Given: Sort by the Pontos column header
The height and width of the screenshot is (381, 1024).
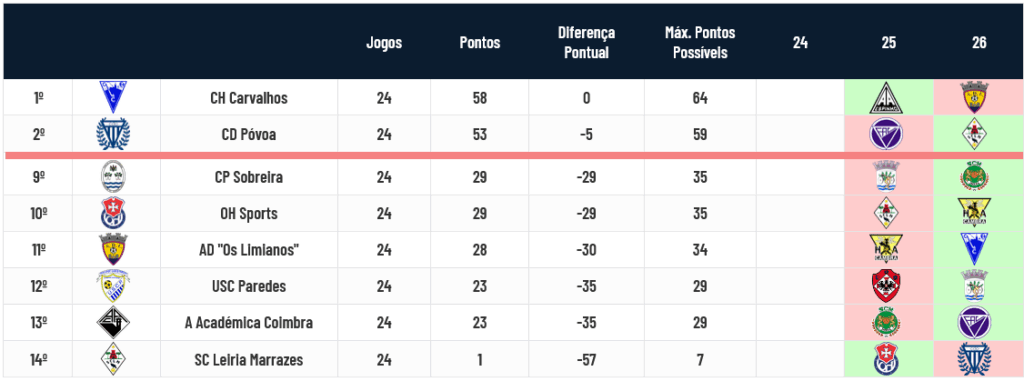Looking at the screenshot, I should [x=480, y=43].
